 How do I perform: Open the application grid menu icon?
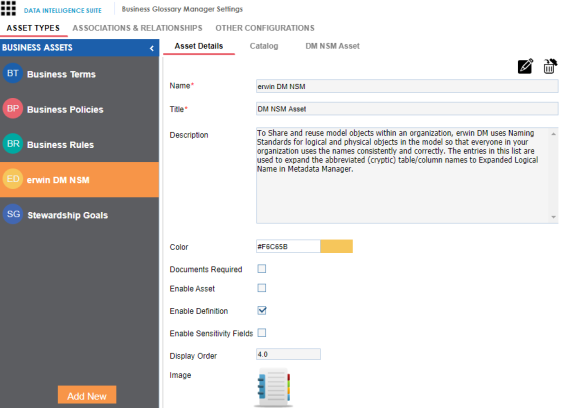pyautogui.click(x=8, y=8)
